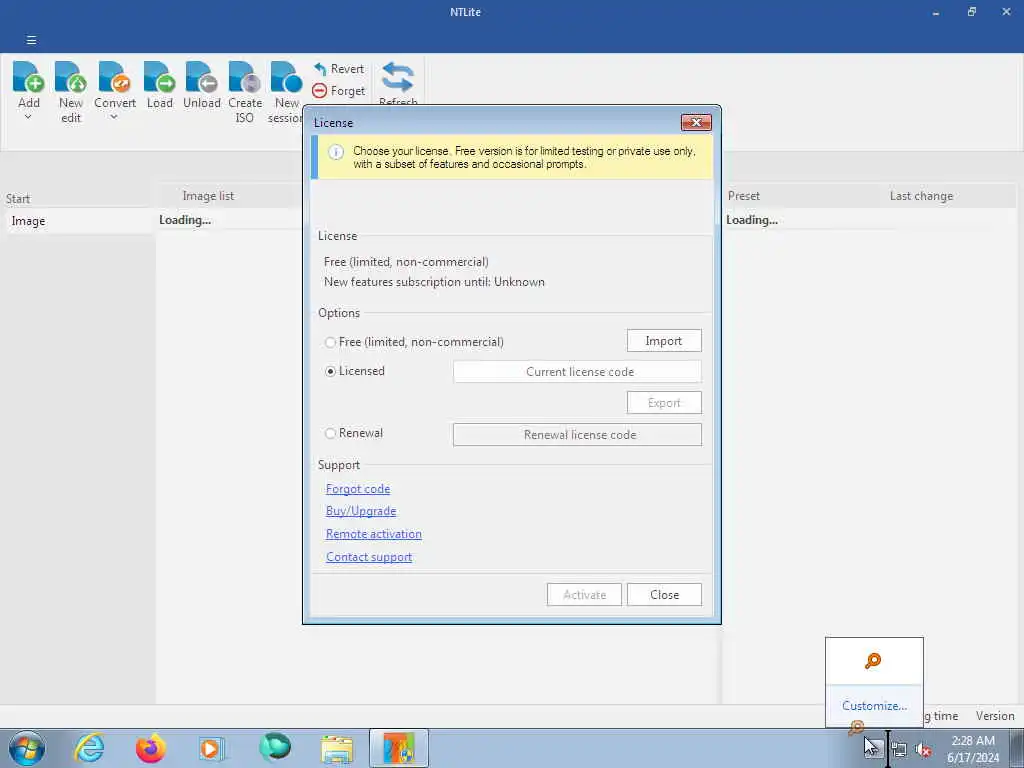Image resolution: width=1024 pixels, height=768 pixels.
Task: Click the Unload toolbar icon
Action: [202, 77]
